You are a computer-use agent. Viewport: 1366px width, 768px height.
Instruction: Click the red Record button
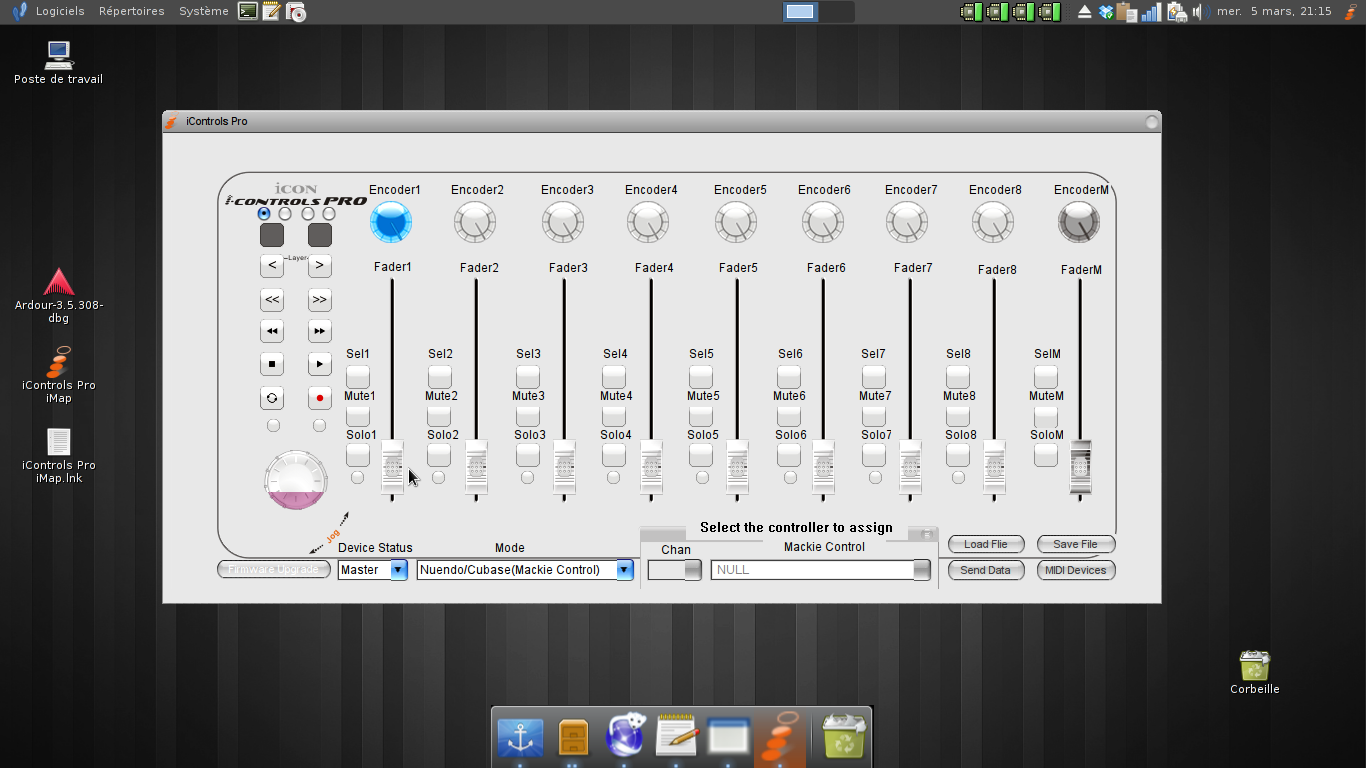coord(319,398)
